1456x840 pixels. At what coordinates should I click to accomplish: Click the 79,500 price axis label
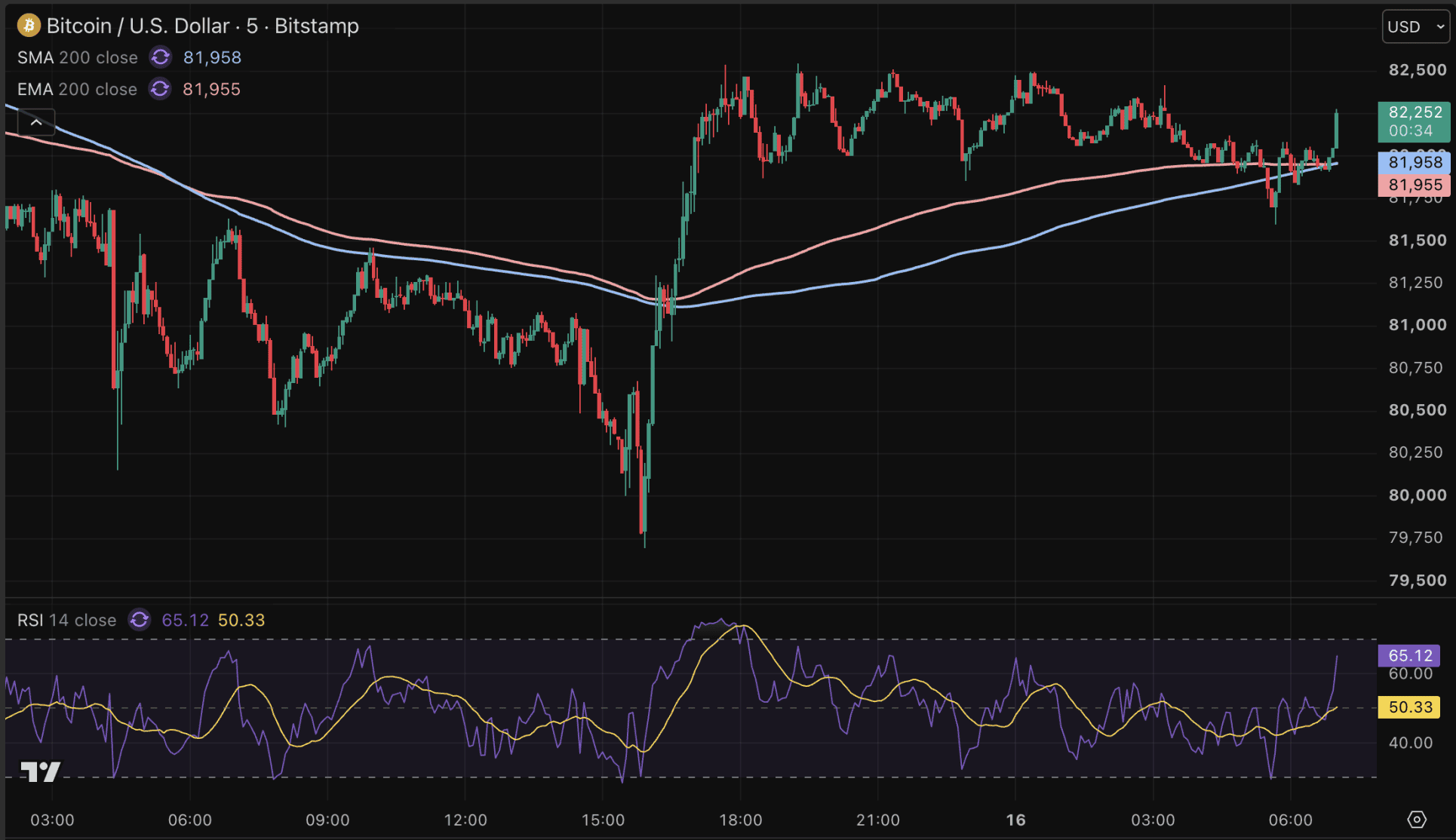pos(1418,581)
